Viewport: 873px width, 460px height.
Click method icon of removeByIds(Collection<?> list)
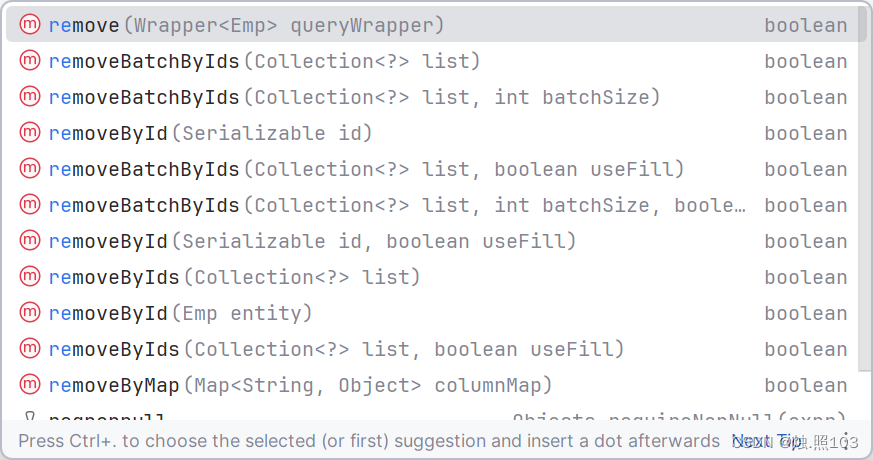click(x=30, y=276)
